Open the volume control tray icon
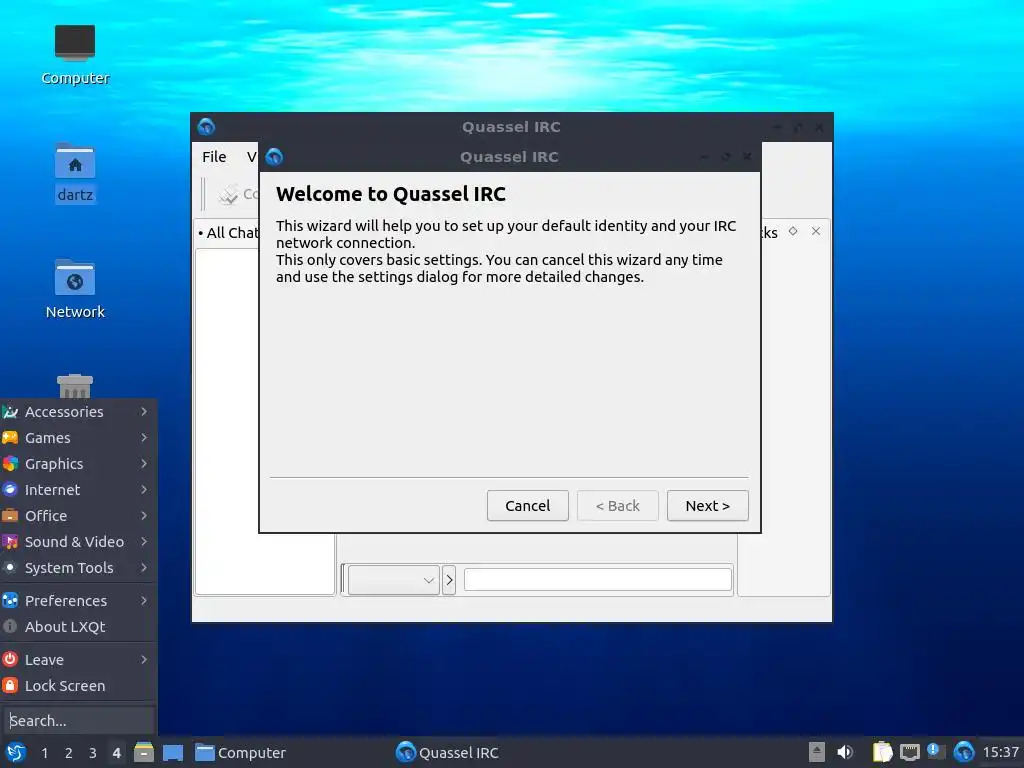The height and width of the screenshot is (768, 1024). (845, 752)
